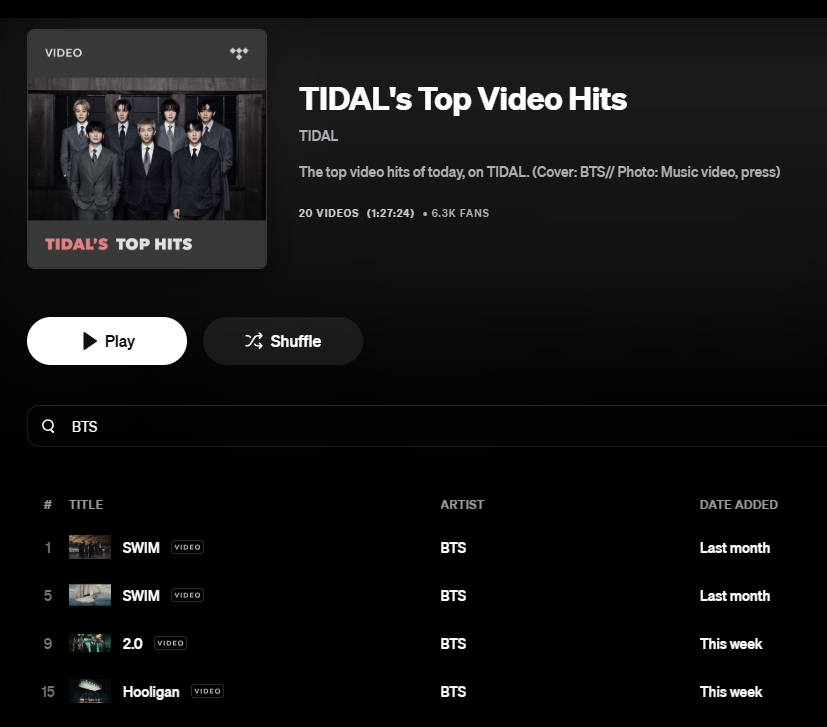Click the VIDEO badge beside the first SWIM
Viewport: 827px width, 727px height.
tap(186, 547)
